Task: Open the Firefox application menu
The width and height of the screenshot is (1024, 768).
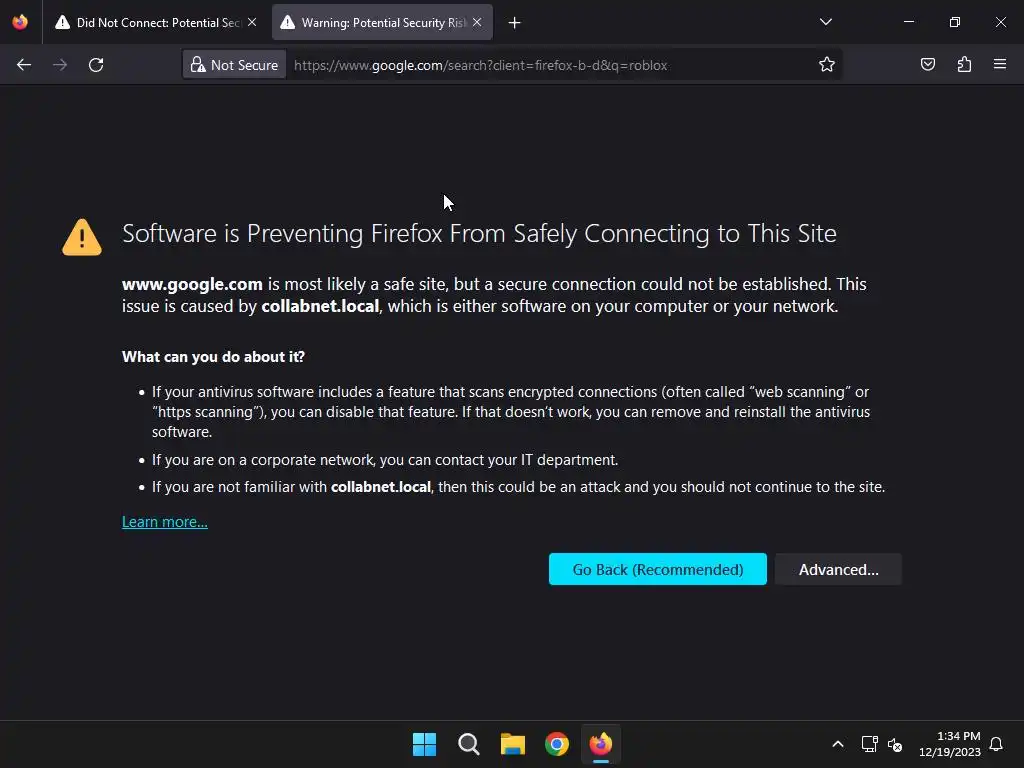Action: click(1000, 64)
